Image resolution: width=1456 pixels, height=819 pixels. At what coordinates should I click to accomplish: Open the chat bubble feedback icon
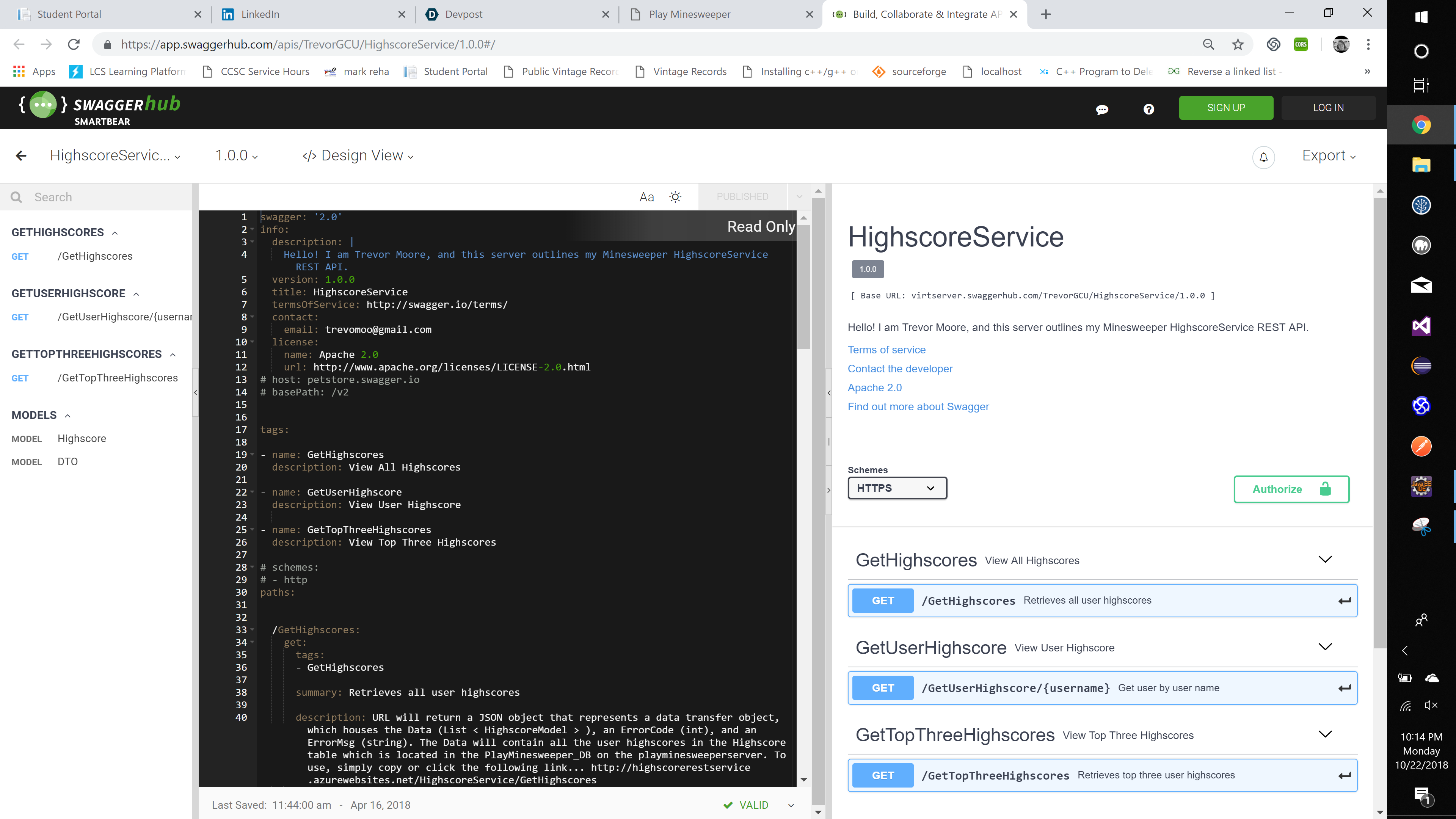[x=1101, y=109]
